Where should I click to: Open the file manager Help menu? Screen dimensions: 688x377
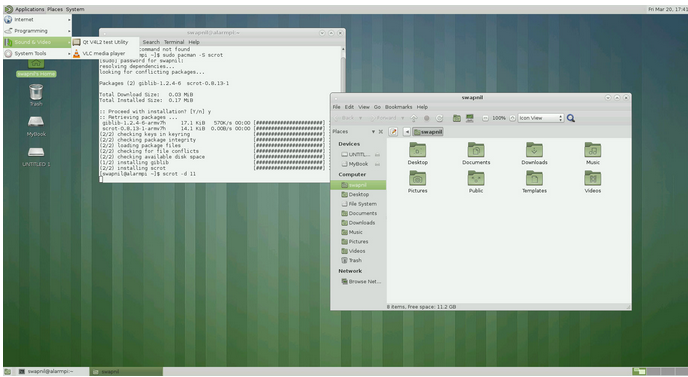pyautogui.click(x=422, y=107)
